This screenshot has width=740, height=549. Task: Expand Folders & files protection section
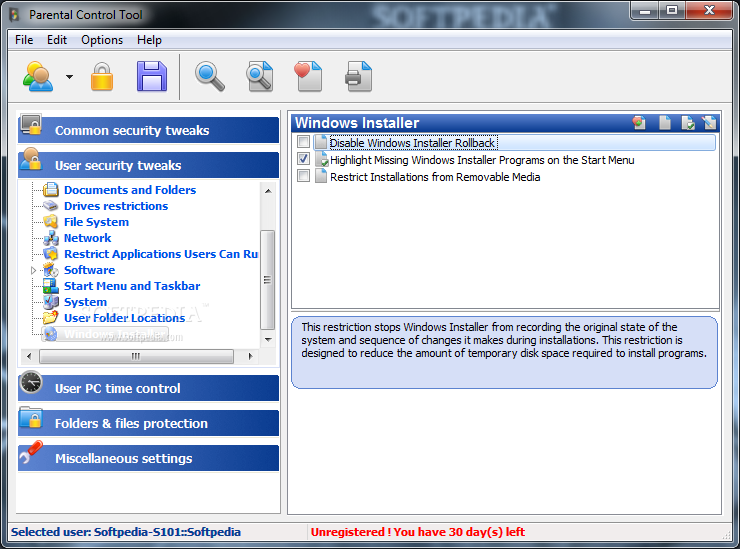click(149, 423)
